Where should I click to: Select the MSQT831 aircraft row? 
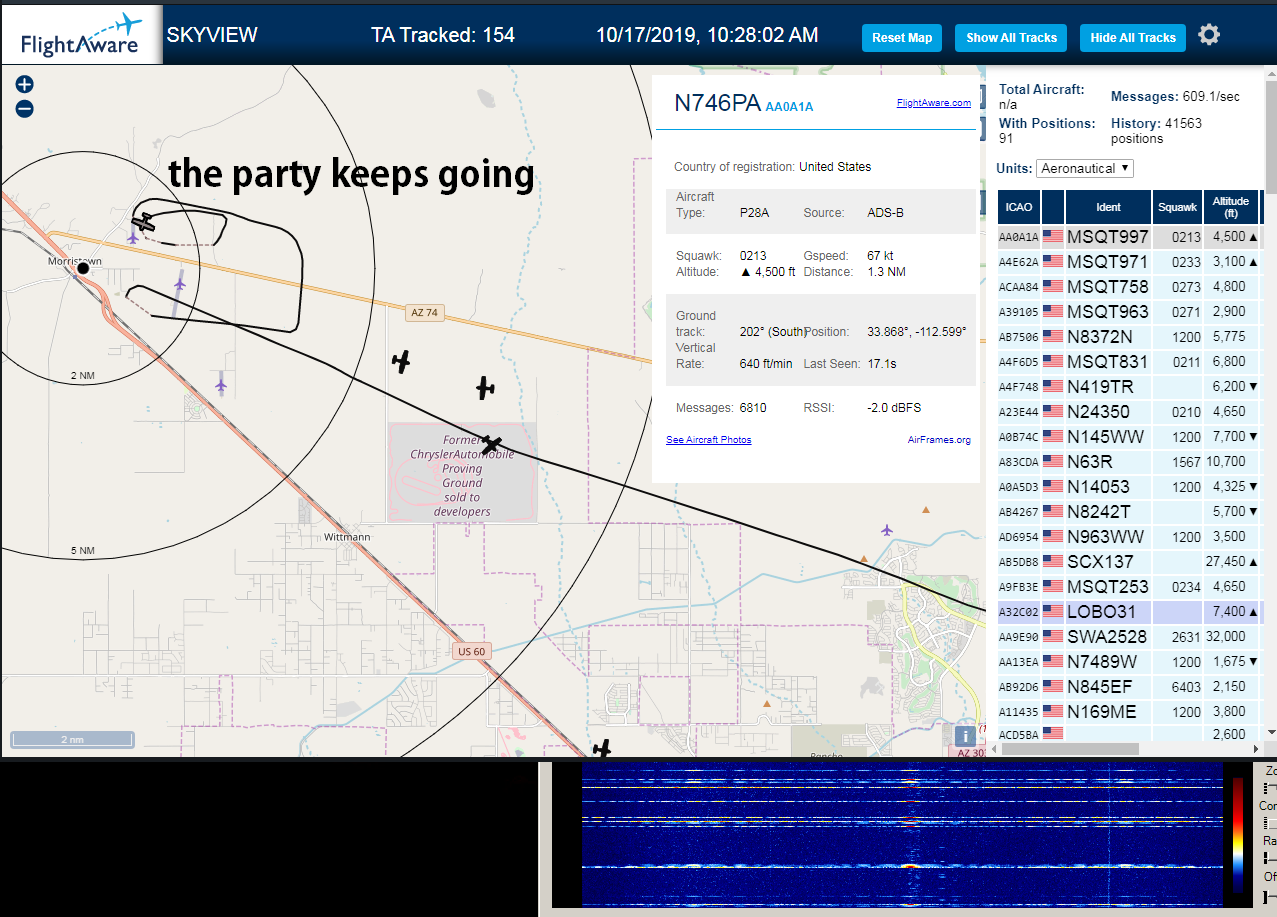[x=1130, y=362]
